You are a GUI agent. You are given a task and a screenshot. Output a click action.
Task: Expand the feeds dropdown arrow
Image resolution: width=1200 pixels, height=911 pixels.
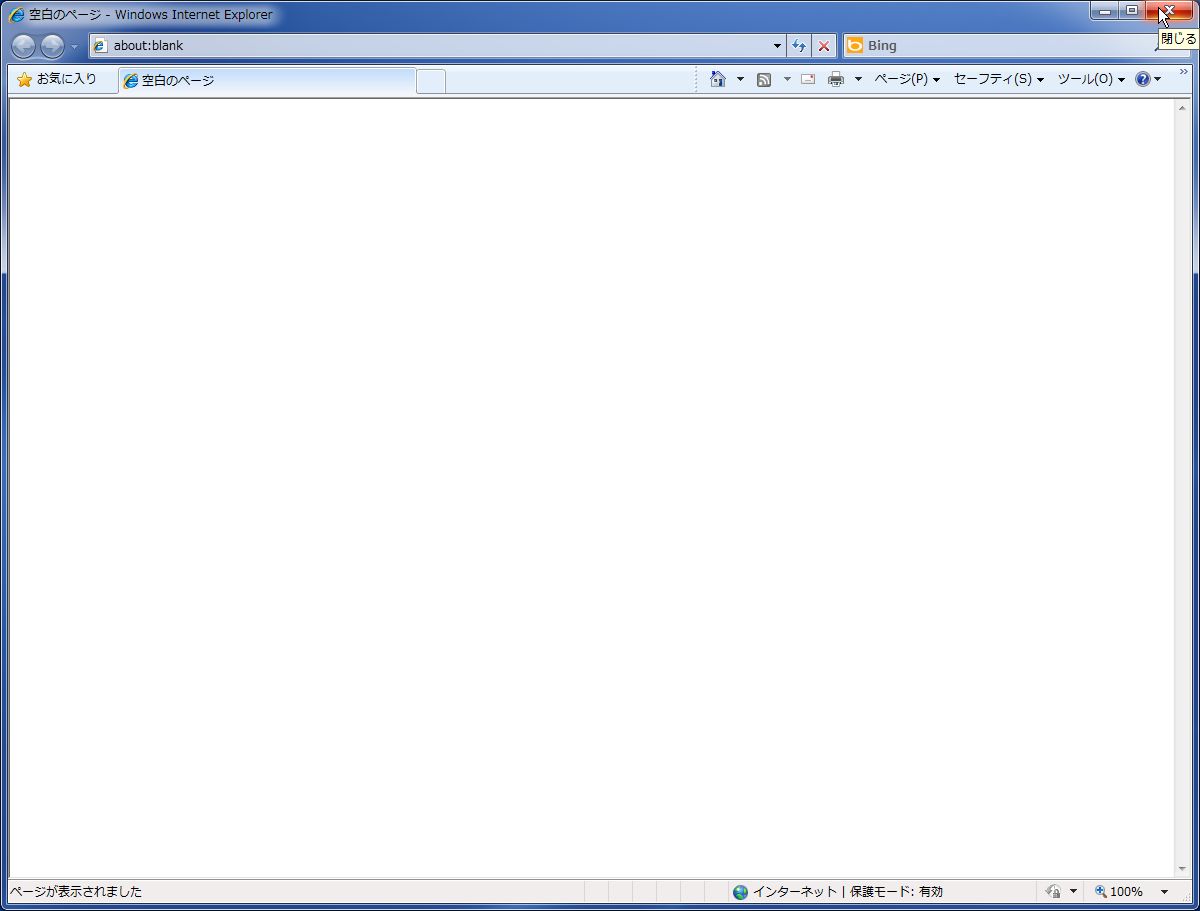tap(787, 79)
